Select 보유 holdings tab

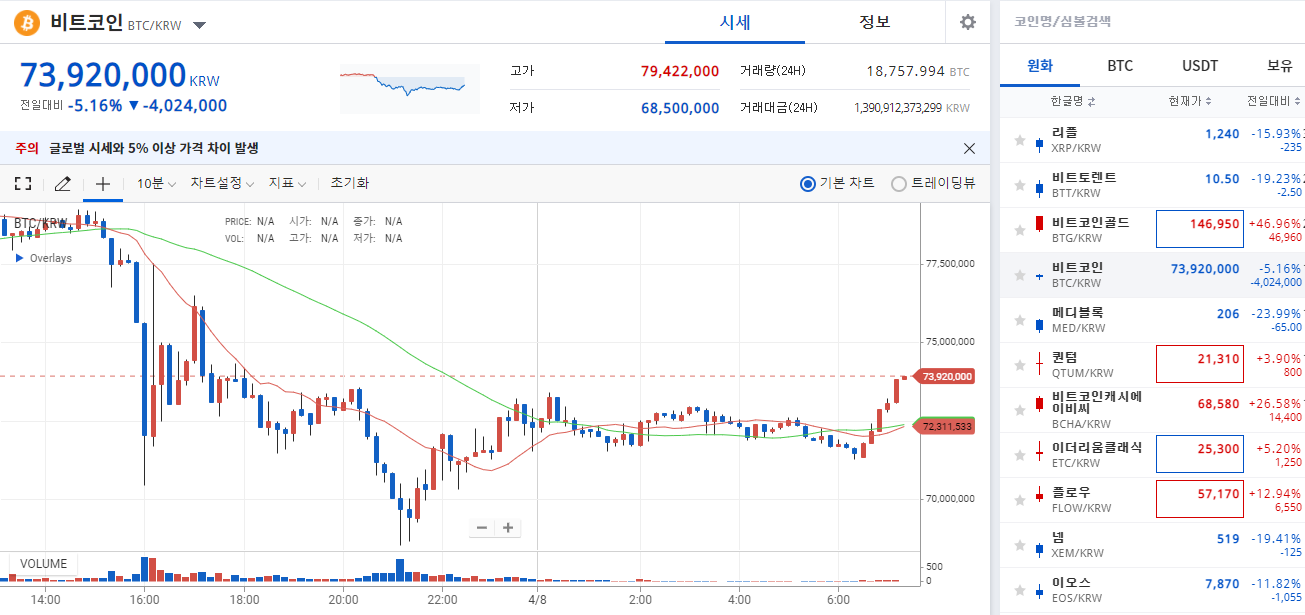pos(1279,66)
